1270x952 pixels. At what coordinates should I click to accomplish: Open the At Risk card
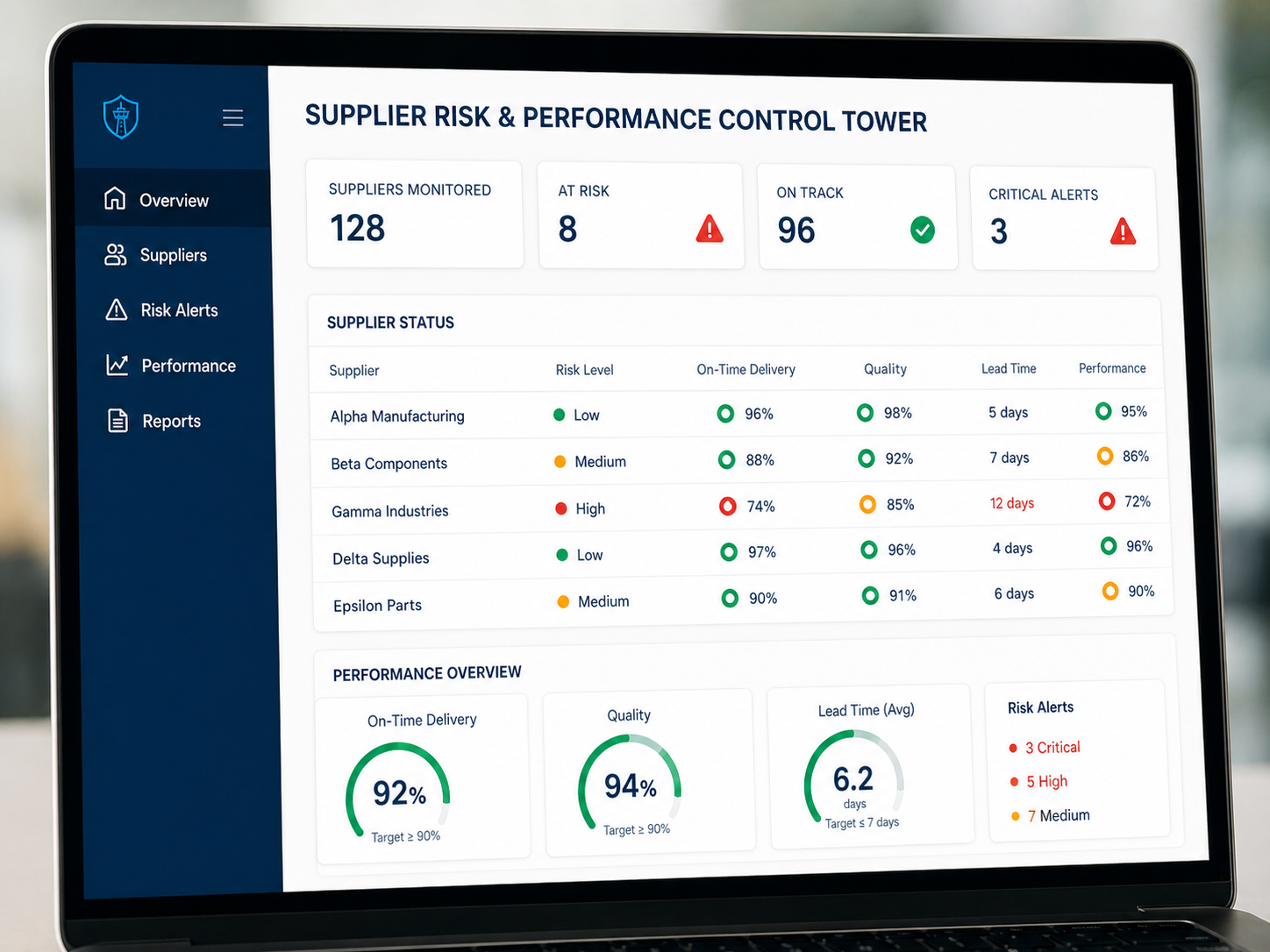(641, 216)
